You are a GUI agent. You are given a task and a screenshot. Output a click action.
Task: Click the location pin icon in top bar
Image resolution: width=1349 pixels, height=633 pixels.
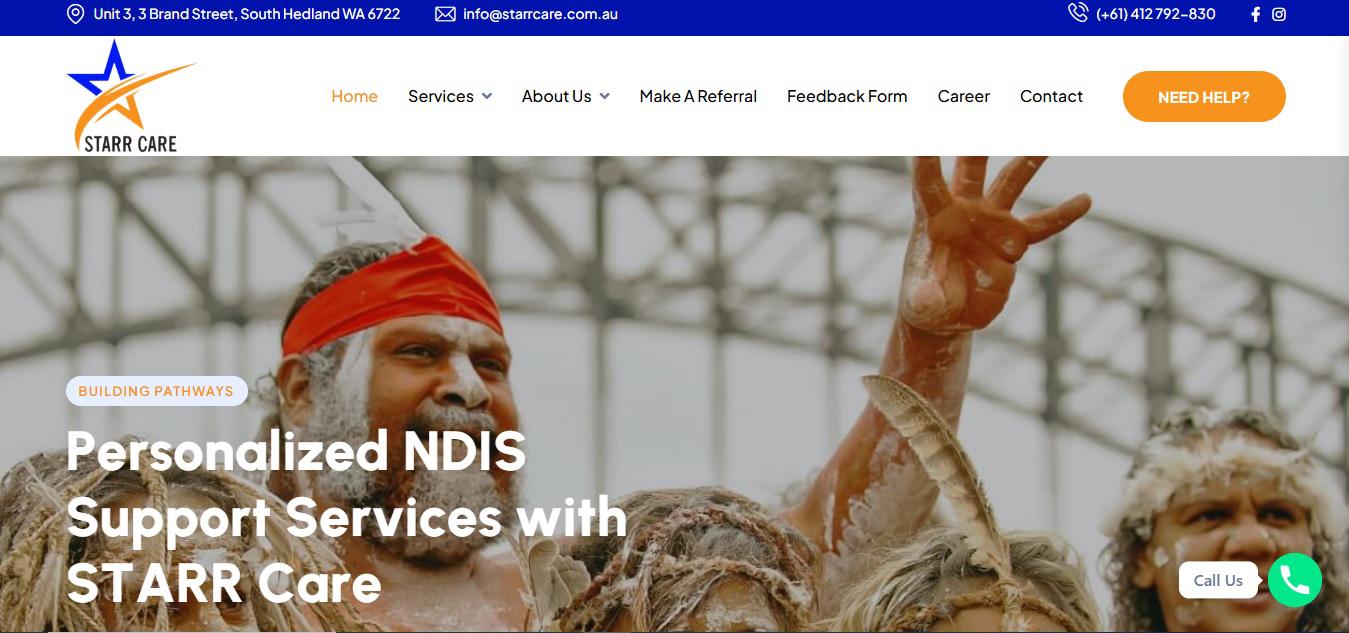point(75,14)
